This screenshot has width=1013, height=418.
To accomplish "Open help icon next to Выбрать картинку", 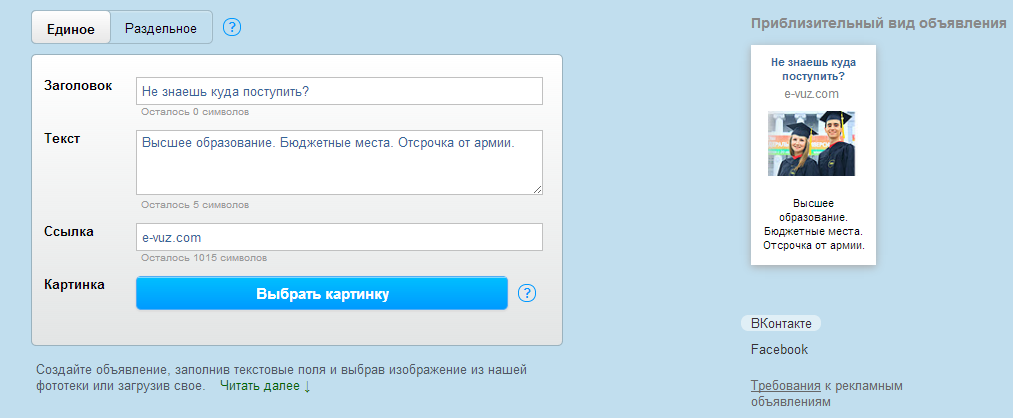I will [528, 293].
